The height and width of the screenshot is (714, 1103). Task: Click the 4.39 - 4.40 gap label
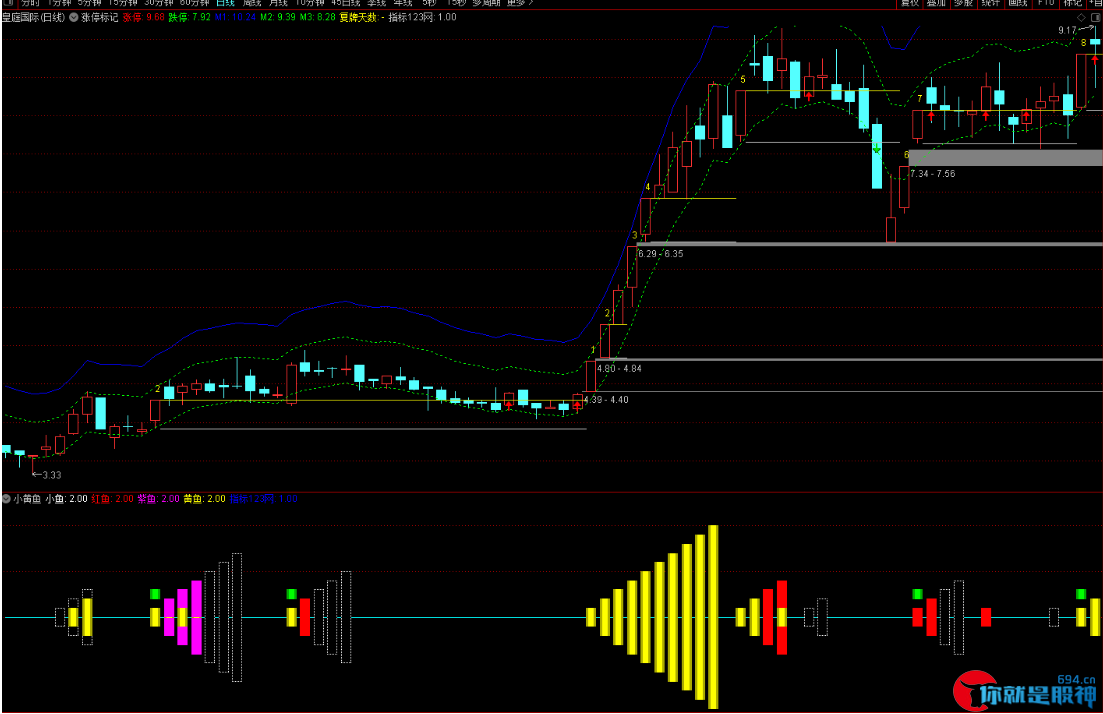pyautogui.click(x=606, y=400)
